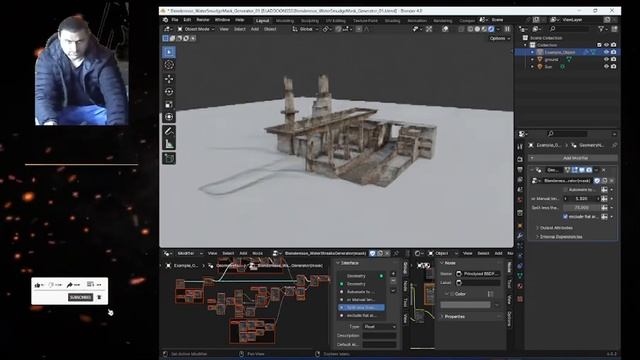Click the Description input field in Interface panel

(380, 336)
